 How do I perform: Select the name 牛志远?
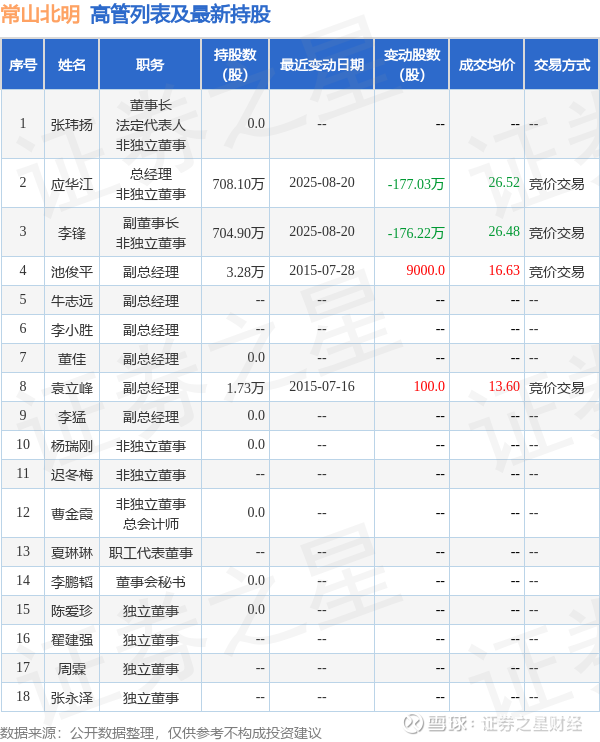pos(72,301)
